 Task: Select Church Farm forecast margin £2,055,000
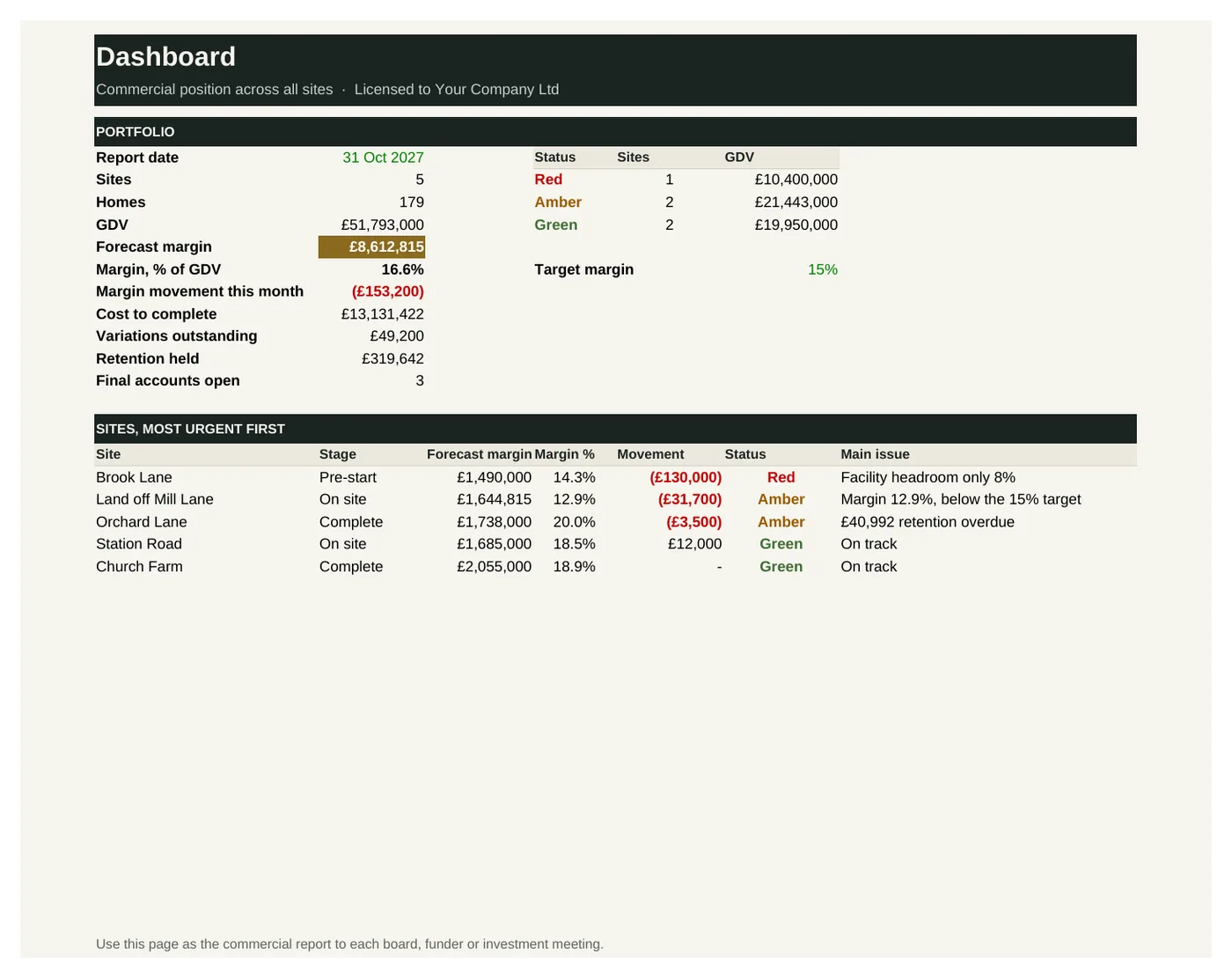pyautogui.click(x=494, y=567)
